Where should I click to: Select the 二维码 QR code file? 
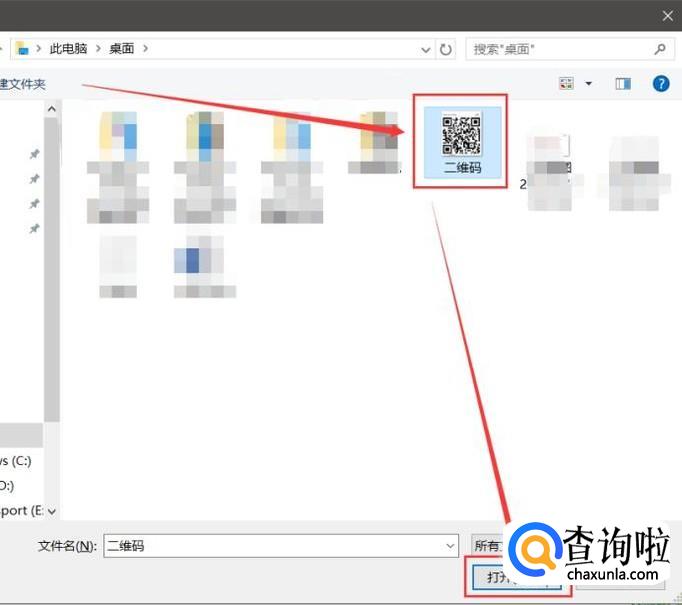(461, 142)
